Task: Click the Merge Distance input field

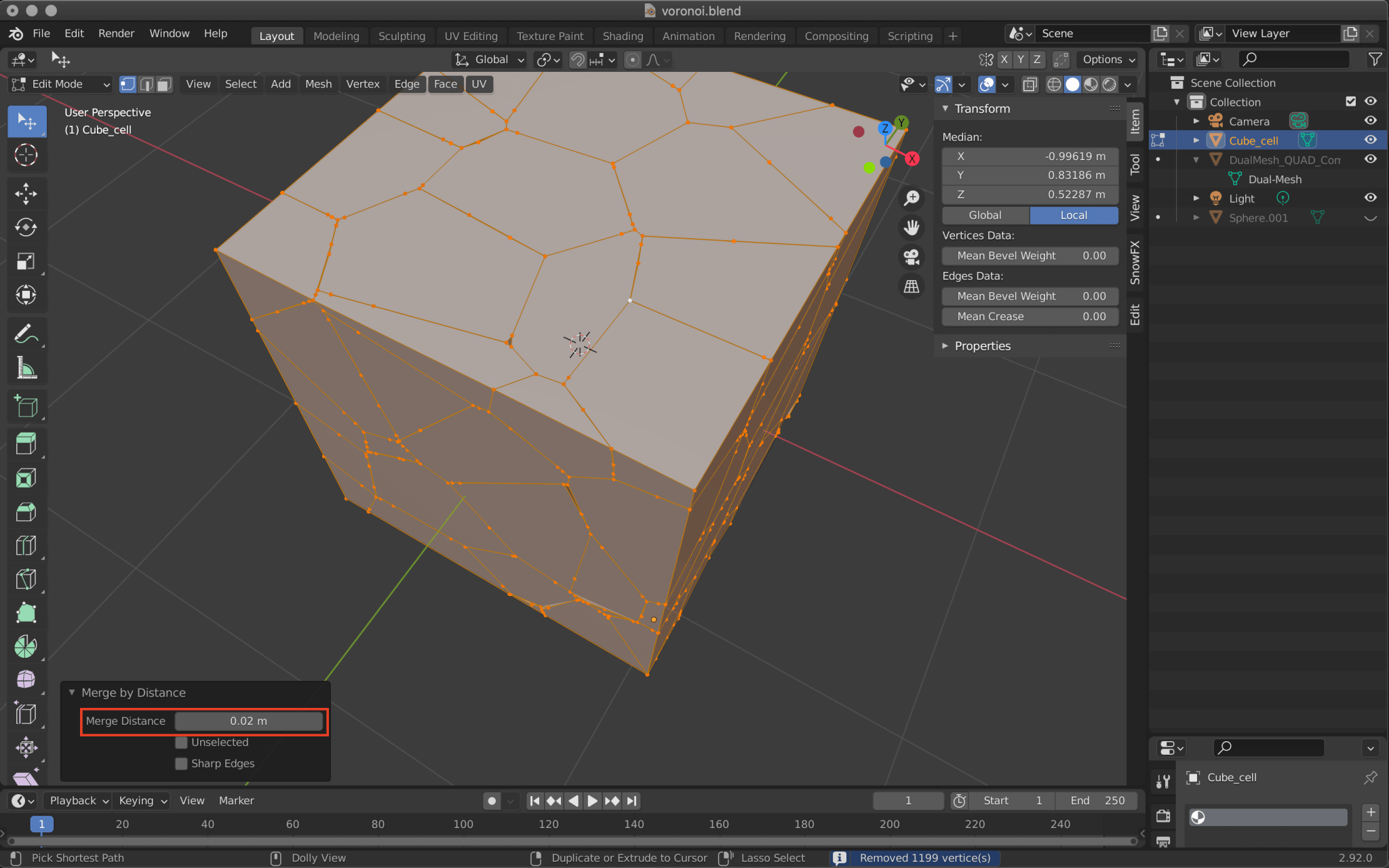Action: point(248,721)
